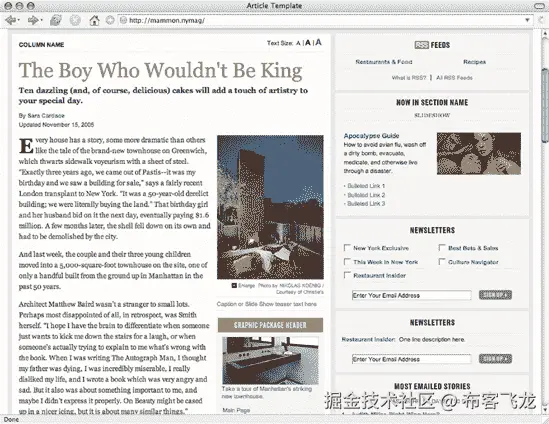The width and height of the screenshot is (549, 424).
Task: Open the What is RSS? link
Action: click(x=409, y=78)
